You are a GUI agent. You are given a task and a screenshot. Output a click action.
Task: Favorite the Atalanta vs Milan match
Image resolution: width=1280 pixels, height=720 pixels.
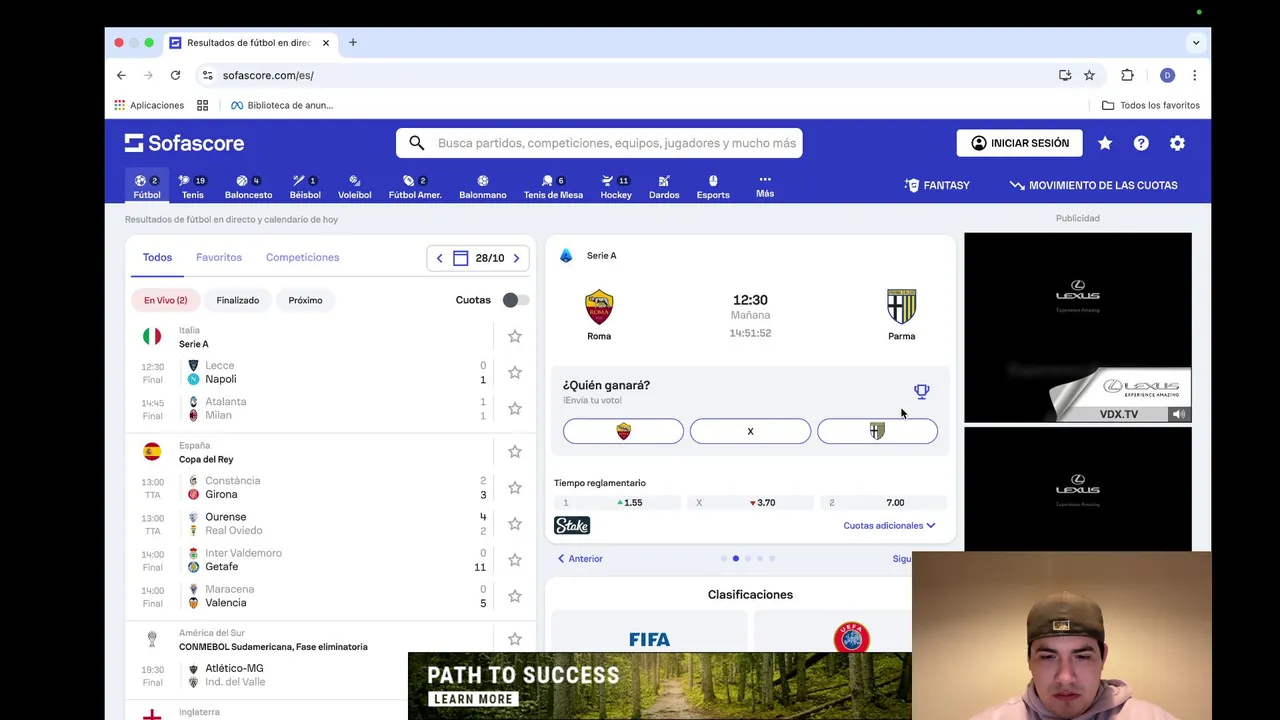515,408
